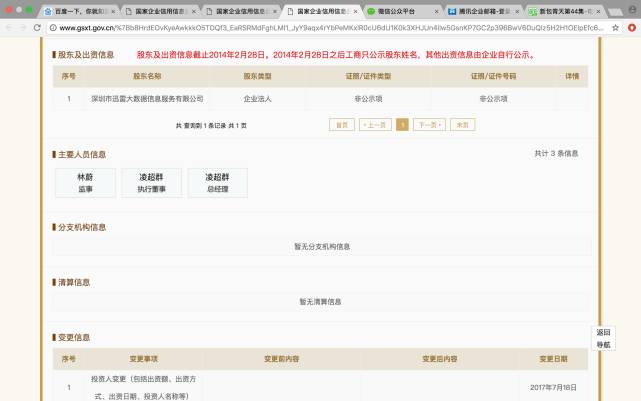This screenshot has width=641, height=401.
Task: Click the 新包青天 tab green favicon
Action: [533, 11]
